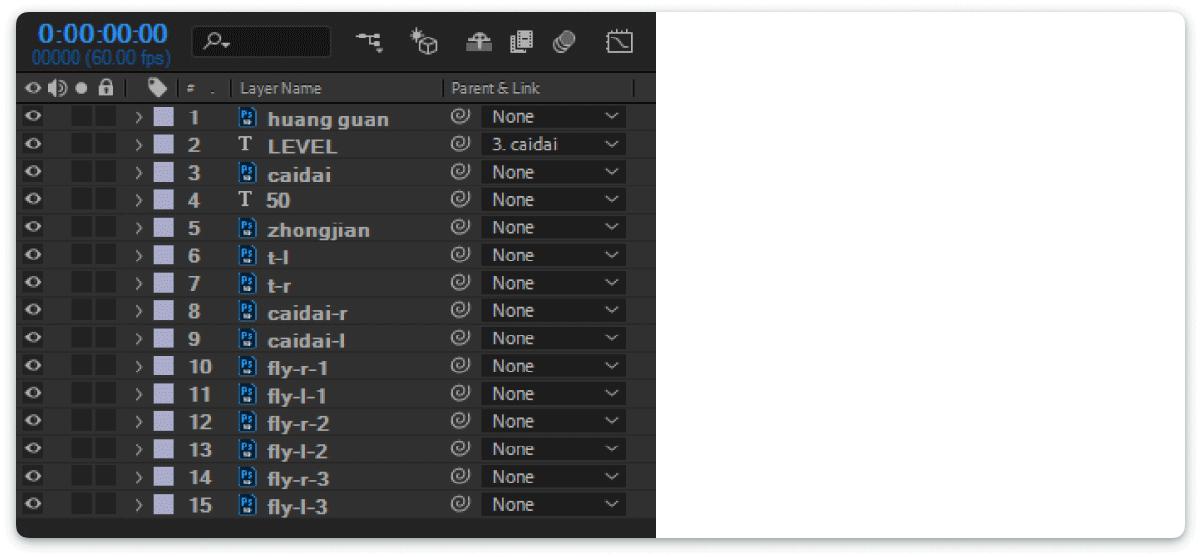Select the fly-l-1 layer name
Viewport: 1200px width, 557px height.
coord(296,397)
